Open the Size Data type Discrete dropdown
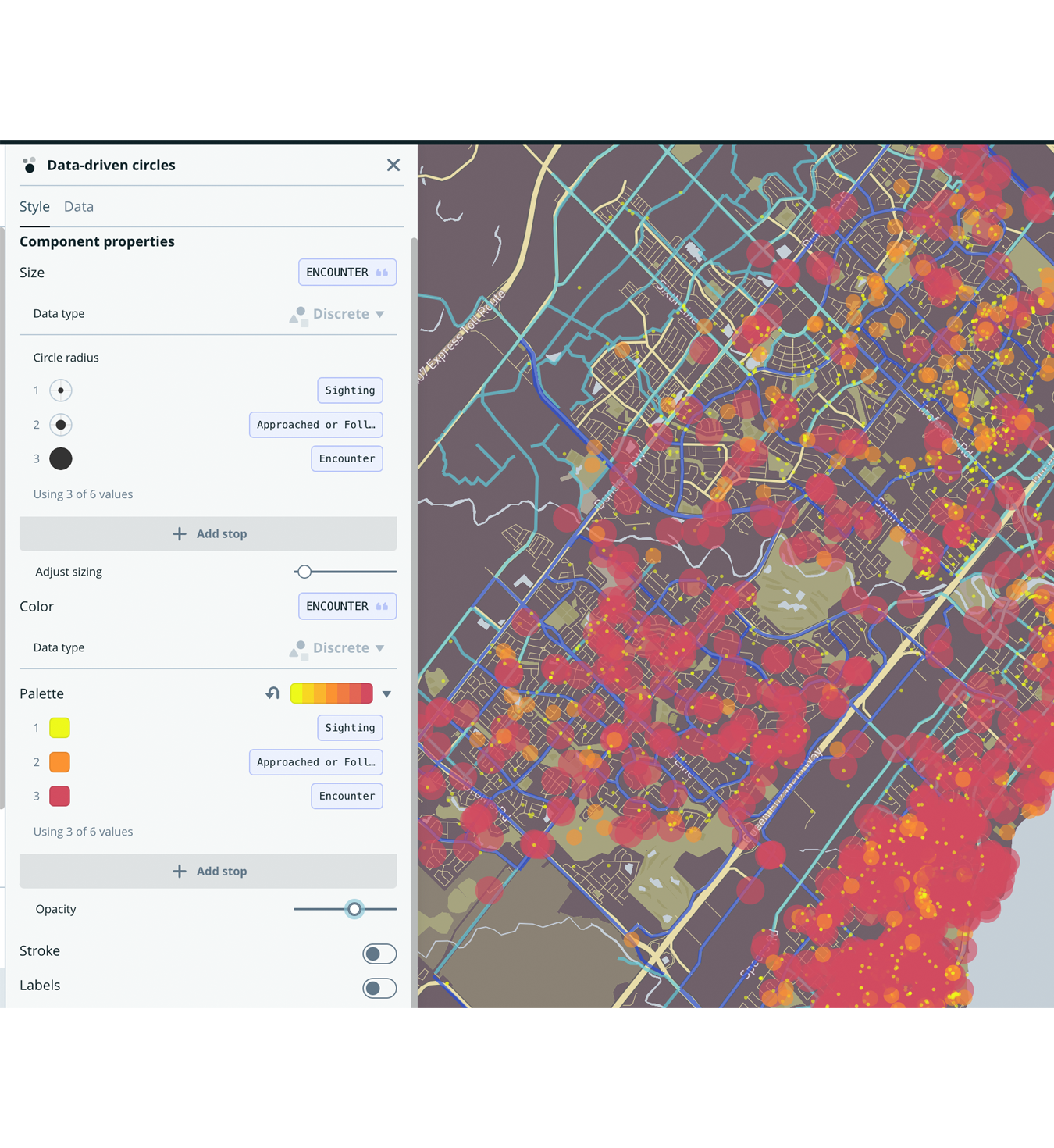This screenshot has width=1054, height=1148. click(338, 314)
